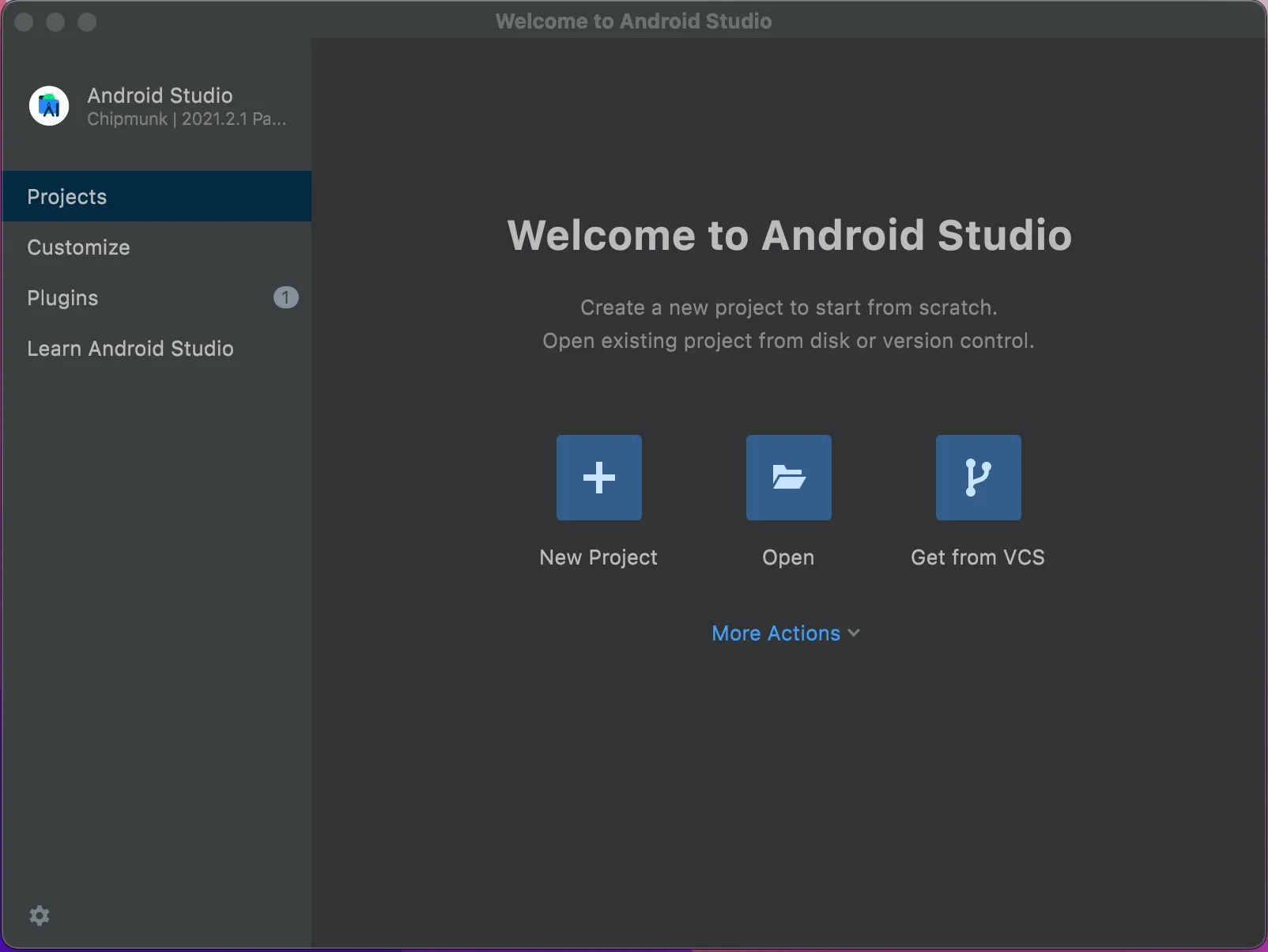Click the Chipmunk version text
The height and width of the screenshot is (952, 1268).
187,119
